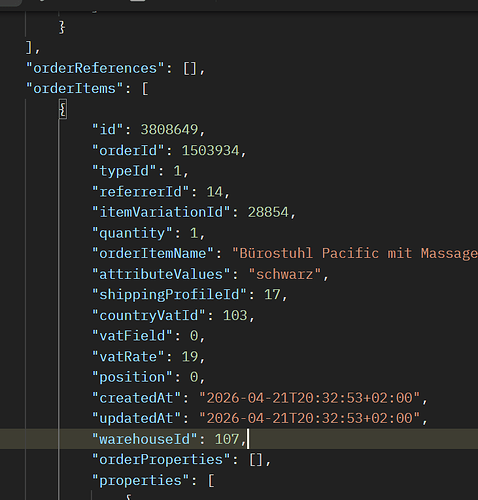Image resolution: width=478 pixels, height=500 pixels.
Task: Click the "schwarz" attribute value
Action: pyautogui.click(x=284, y=274)
